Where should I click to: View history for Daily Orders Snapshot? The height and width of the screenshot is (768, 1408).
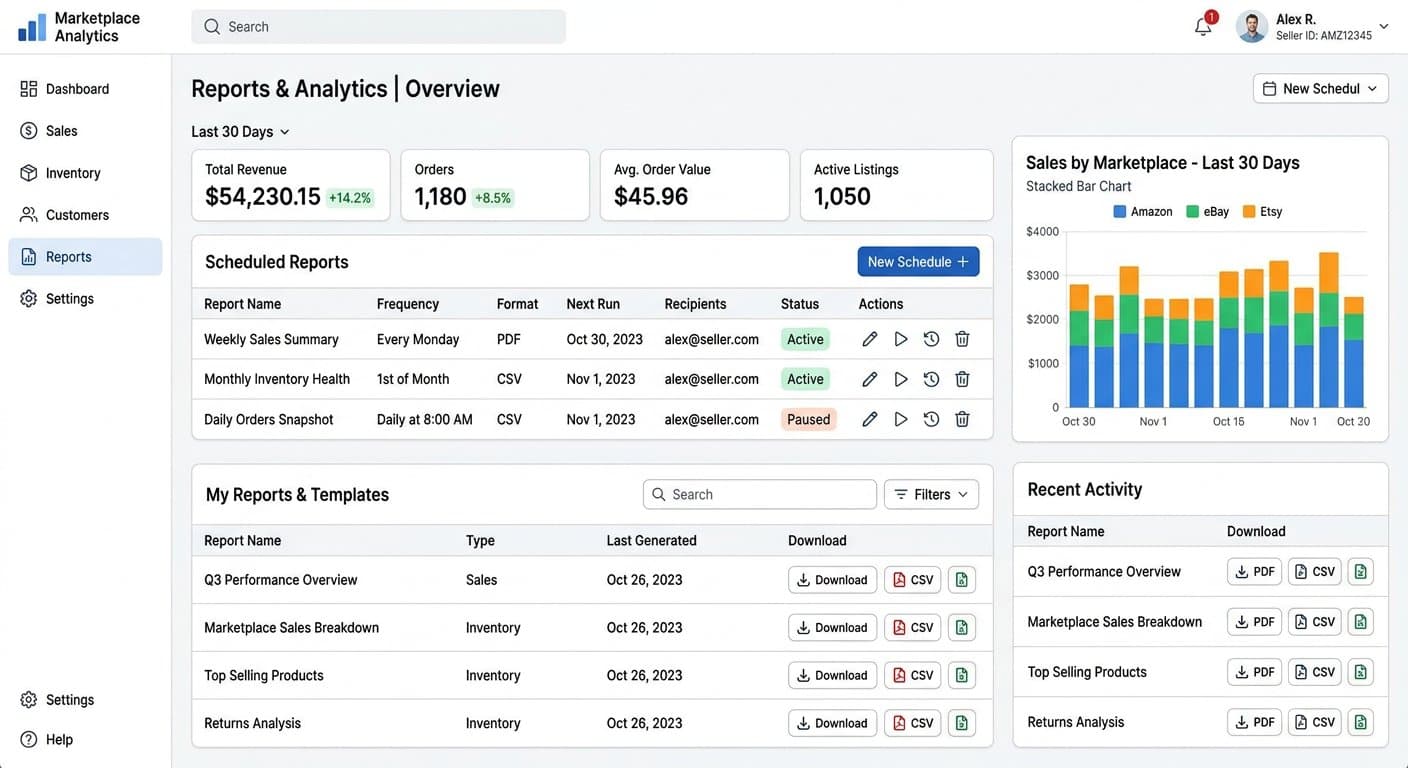(931, 419)
